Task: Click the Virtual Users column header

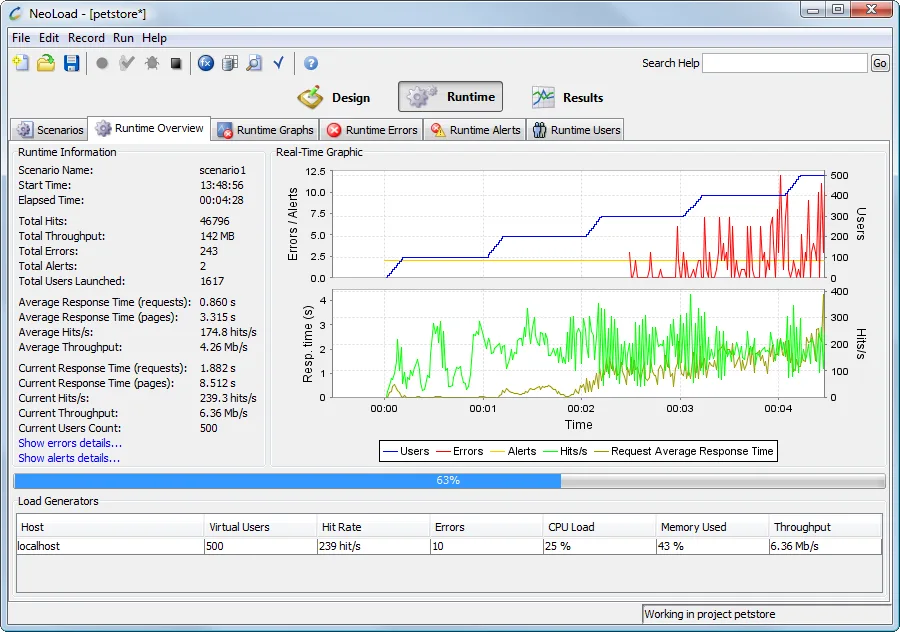Action: pyautogui.click(x=261, y=527)
